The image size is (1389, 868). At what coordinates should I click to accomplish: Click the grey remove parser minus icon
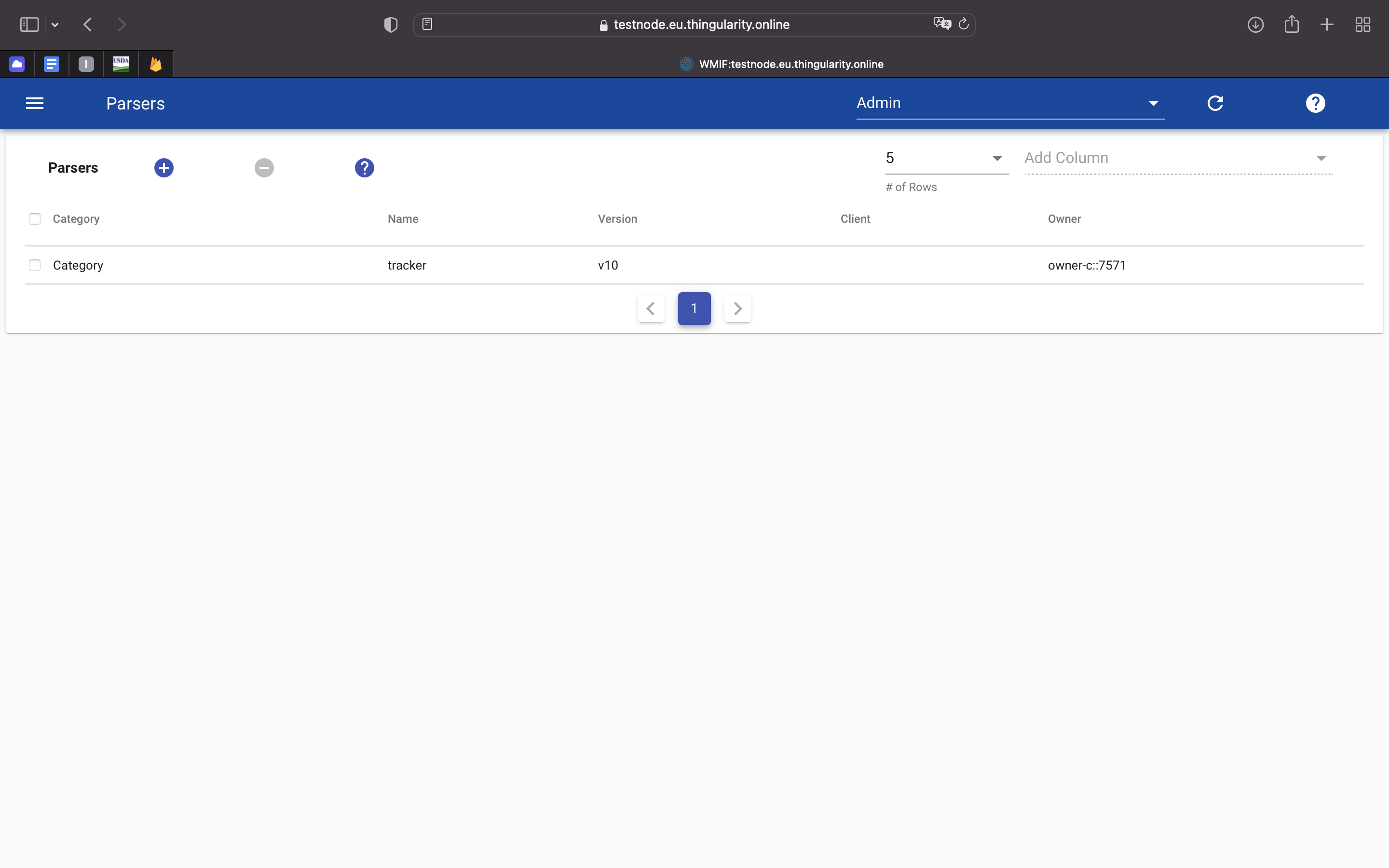[264, 168]
